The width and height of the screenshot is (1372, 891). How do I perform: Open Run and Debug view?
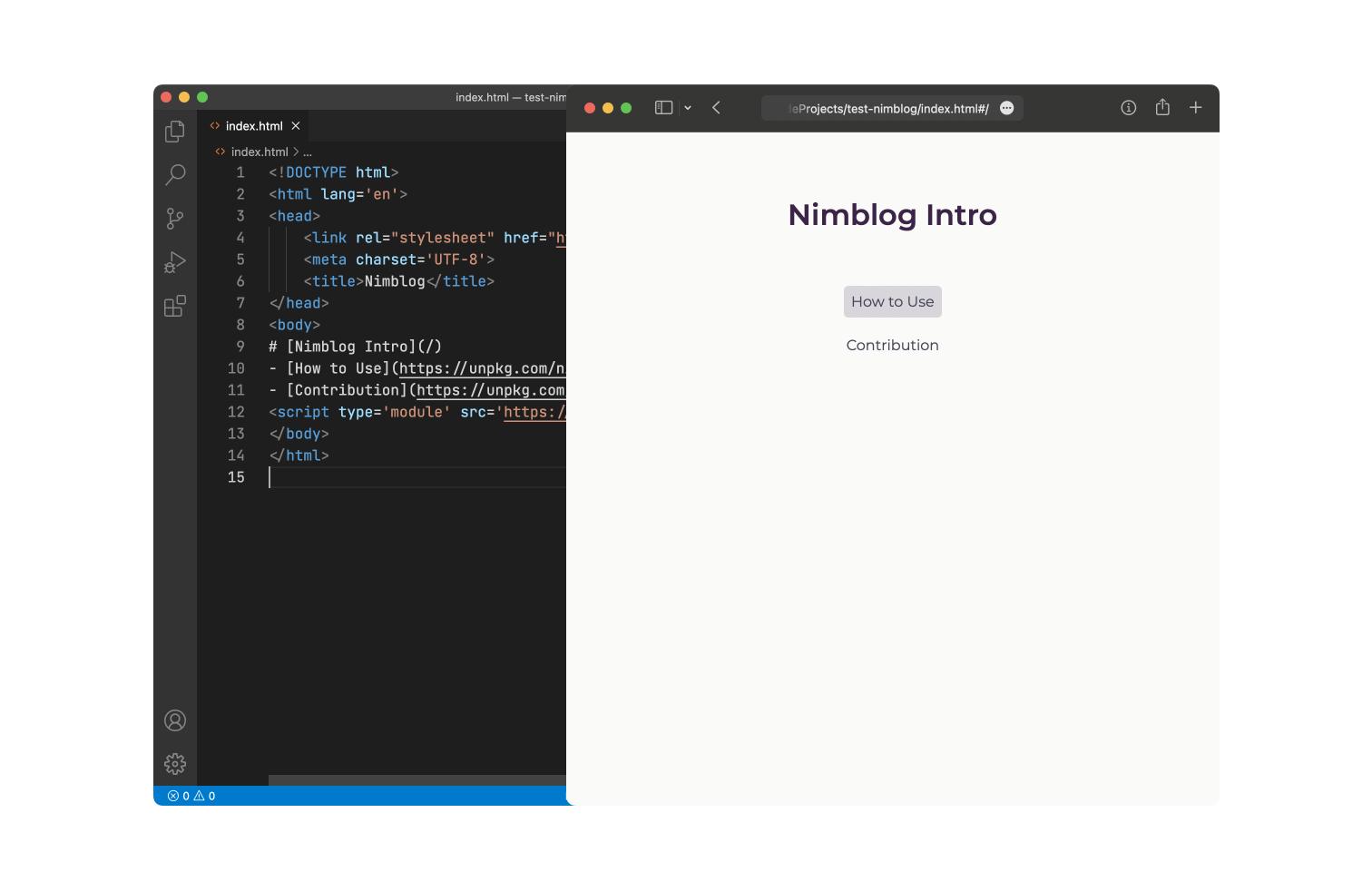pos(175,262)
